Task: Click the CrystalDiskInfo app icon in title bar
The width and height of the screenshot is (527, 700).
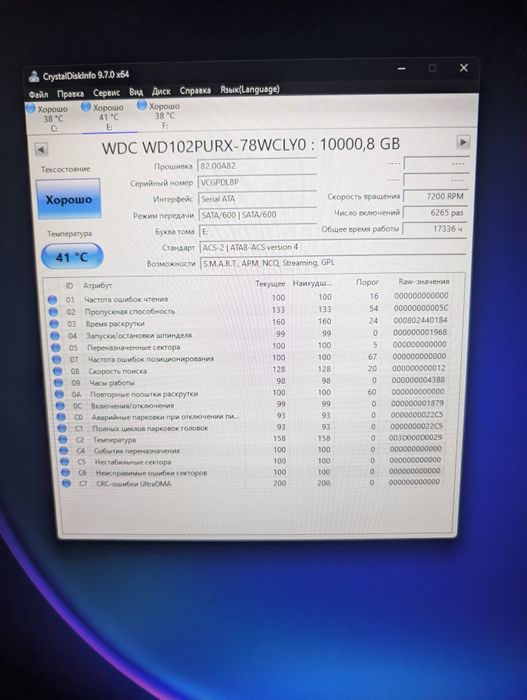Action: coord(33,77)
